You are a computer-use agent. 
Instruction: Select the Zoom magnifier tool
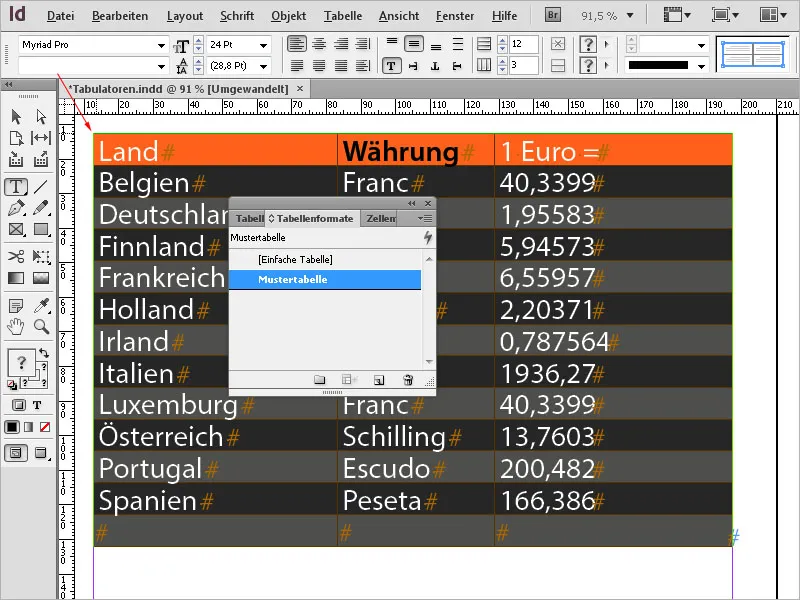41,327
